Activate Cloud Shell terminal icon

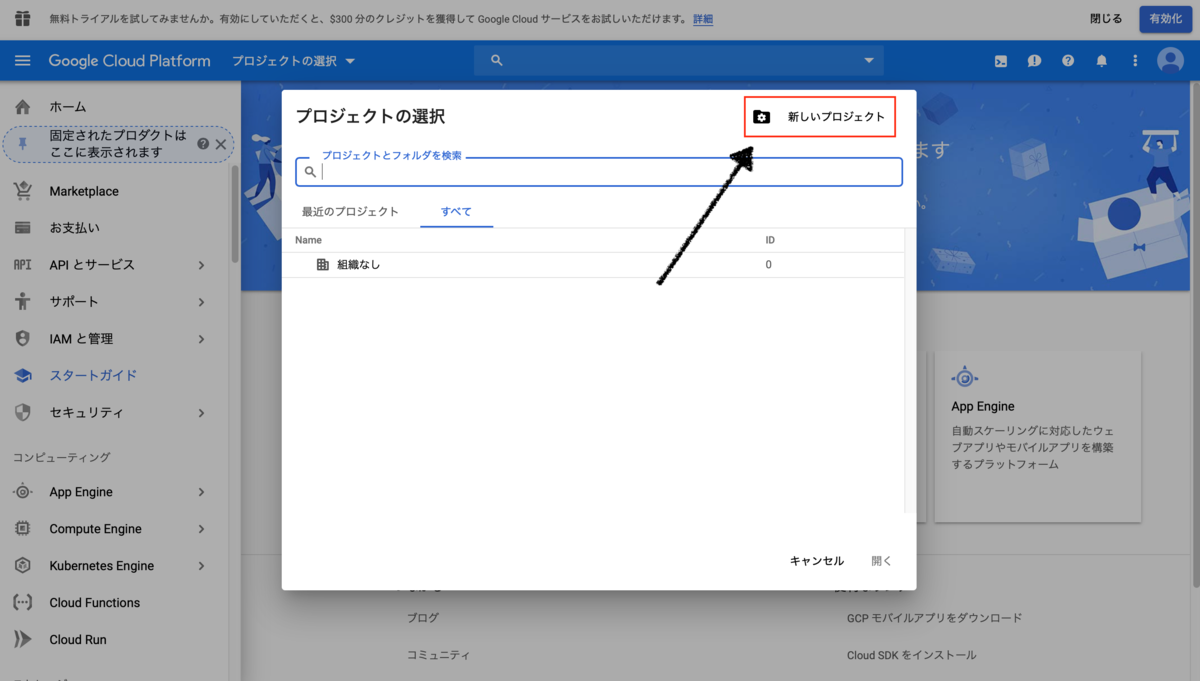click(1001, 61)
